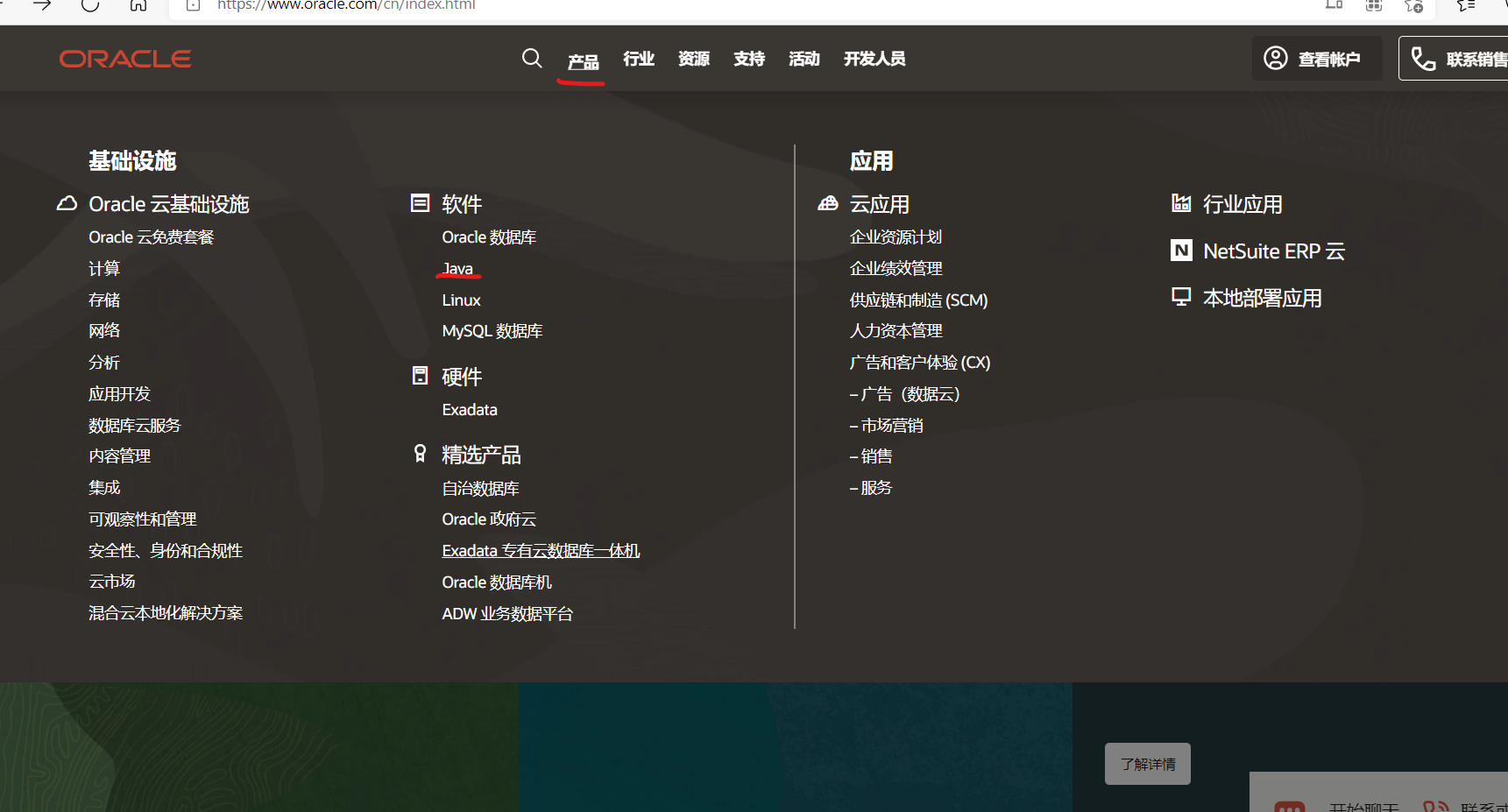Viewport: 1508px width, 812px height.
Task: Open MySQL 数据库 link
Action: [492, 331]
